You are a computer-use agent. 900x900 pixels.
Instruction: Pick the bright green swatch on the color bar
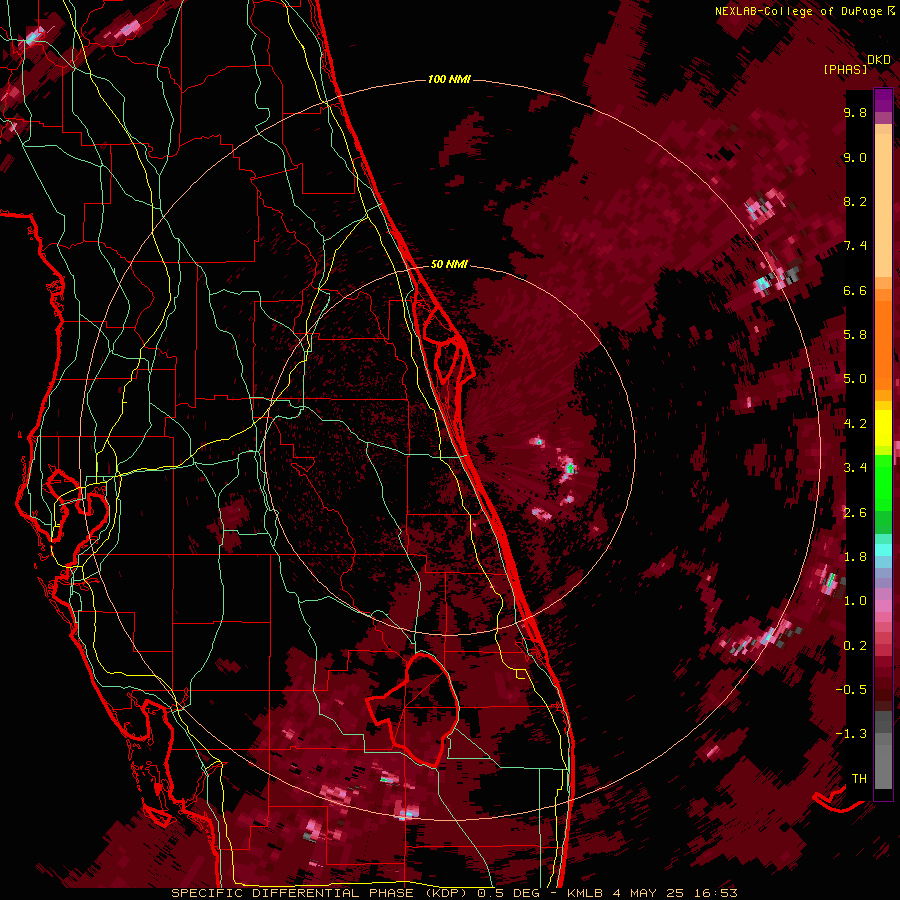(x=883, y=484)
